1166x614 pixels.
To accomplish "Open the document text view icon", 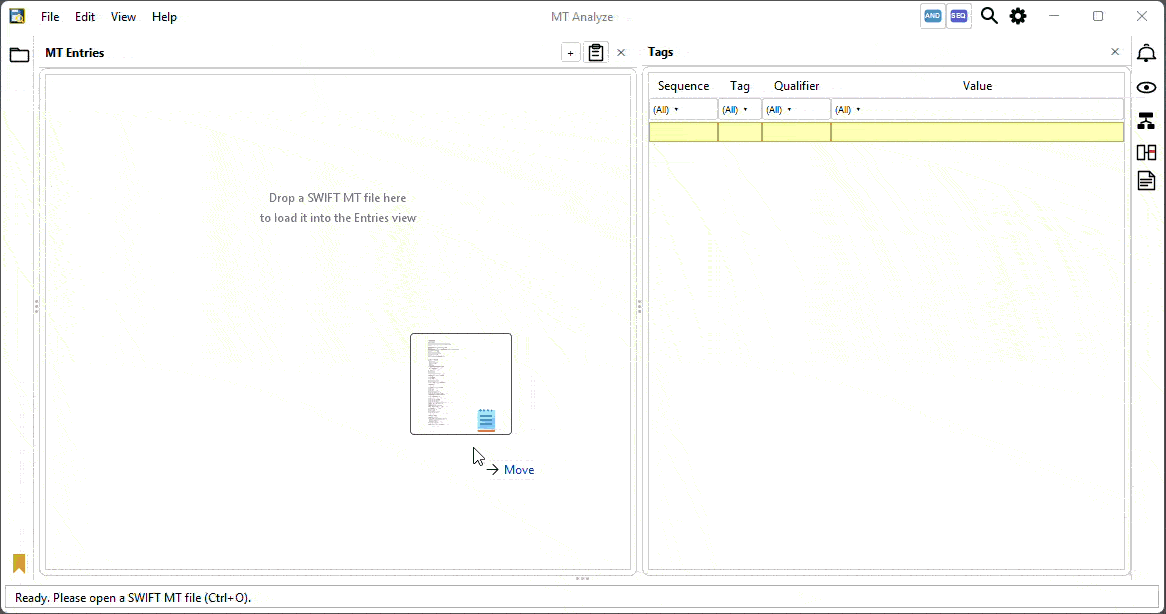I will (1147, 181).
